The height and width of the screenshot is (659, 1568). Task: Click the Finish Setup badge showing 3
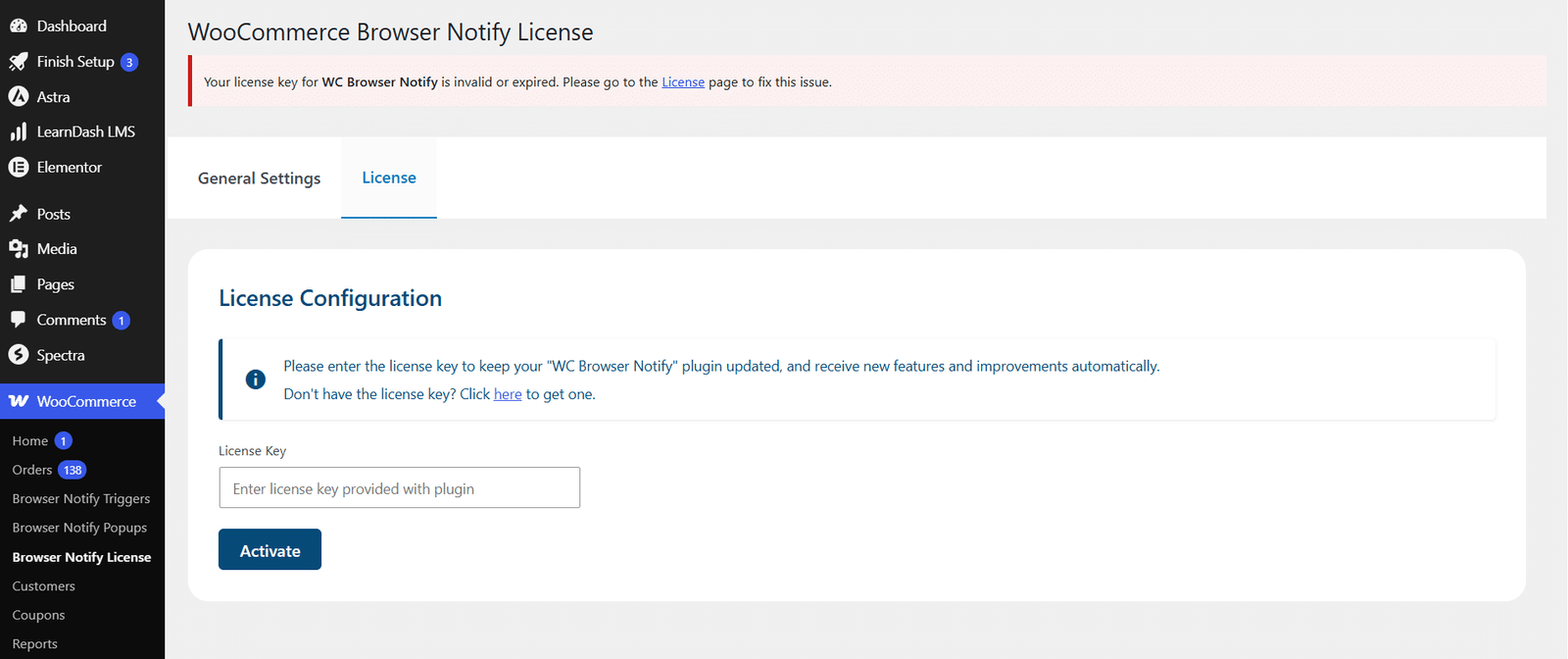[129, 62]
